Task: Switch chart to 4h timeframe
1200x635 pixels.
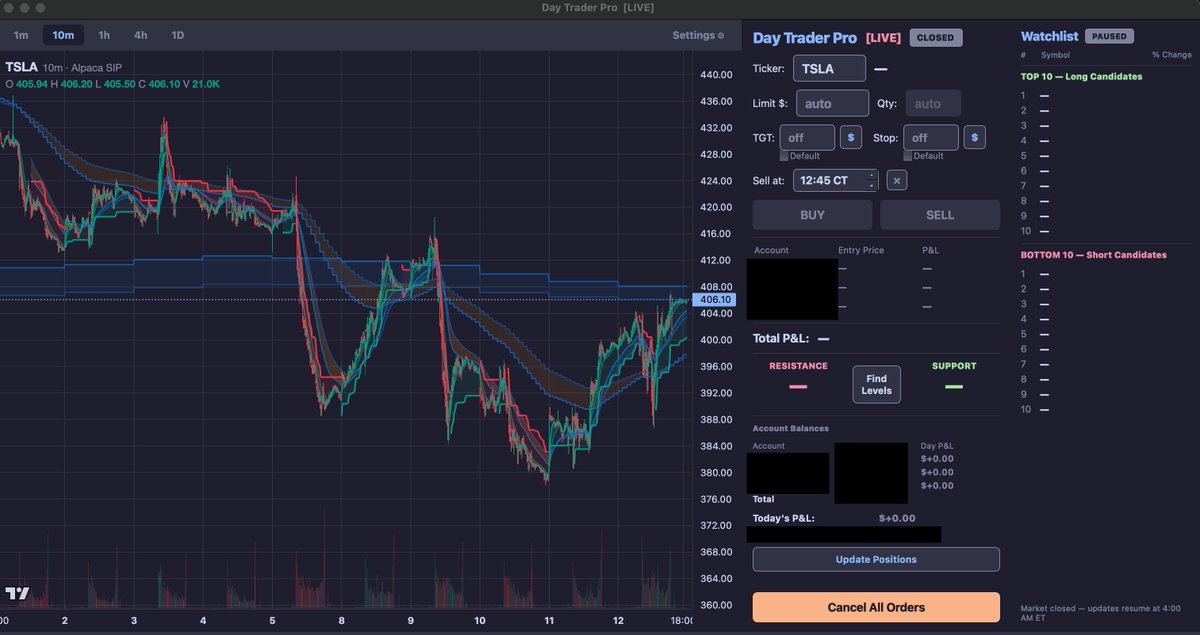Action: click(x=141, y=35)
